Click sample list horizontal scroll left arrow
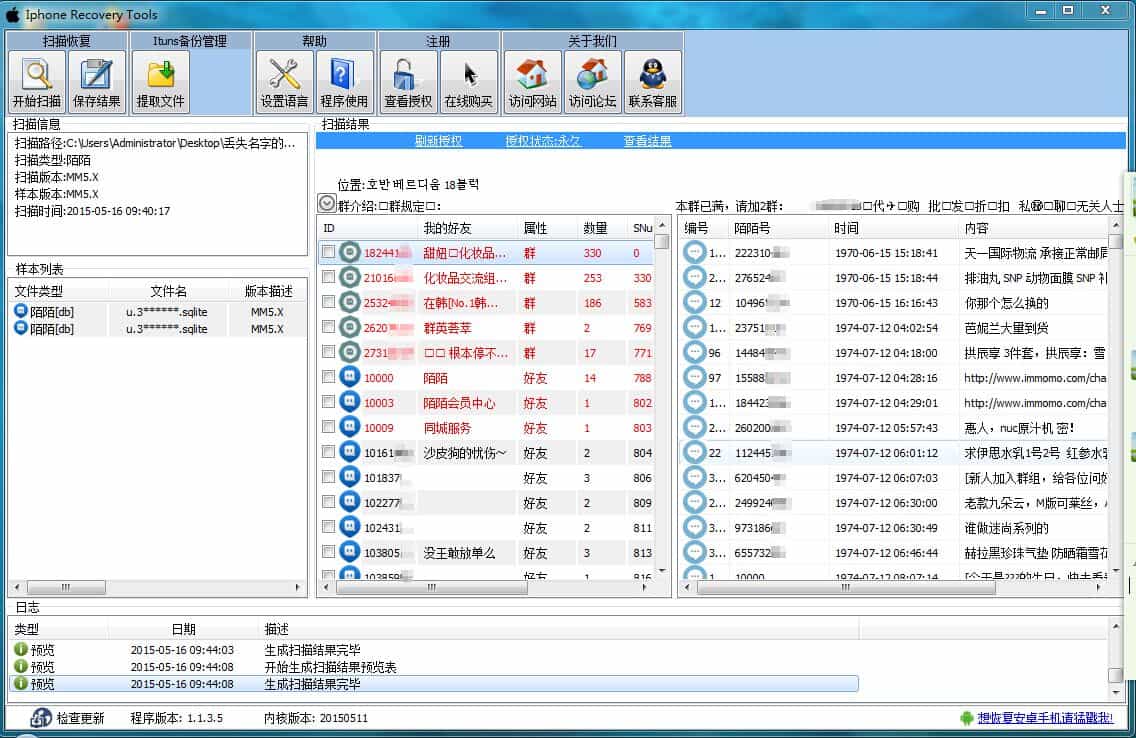The height and width of the screenshot is (738, 1136). tap(17, 587)
